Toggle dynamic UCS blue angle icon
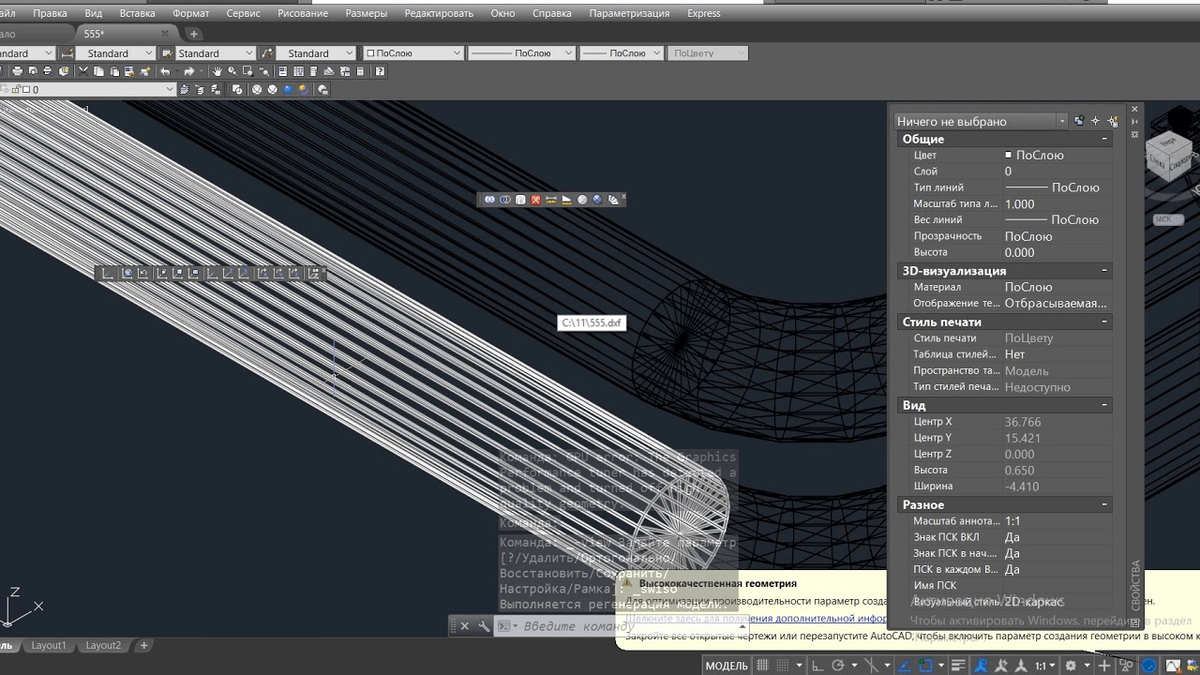1200x675 pixels. coord(903,665)
